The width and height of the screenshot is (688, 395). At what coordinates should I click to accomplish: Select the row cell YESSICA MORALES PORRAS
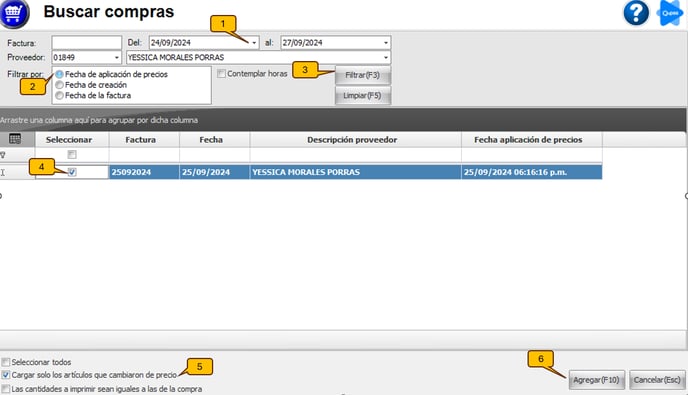pos(356,172)
